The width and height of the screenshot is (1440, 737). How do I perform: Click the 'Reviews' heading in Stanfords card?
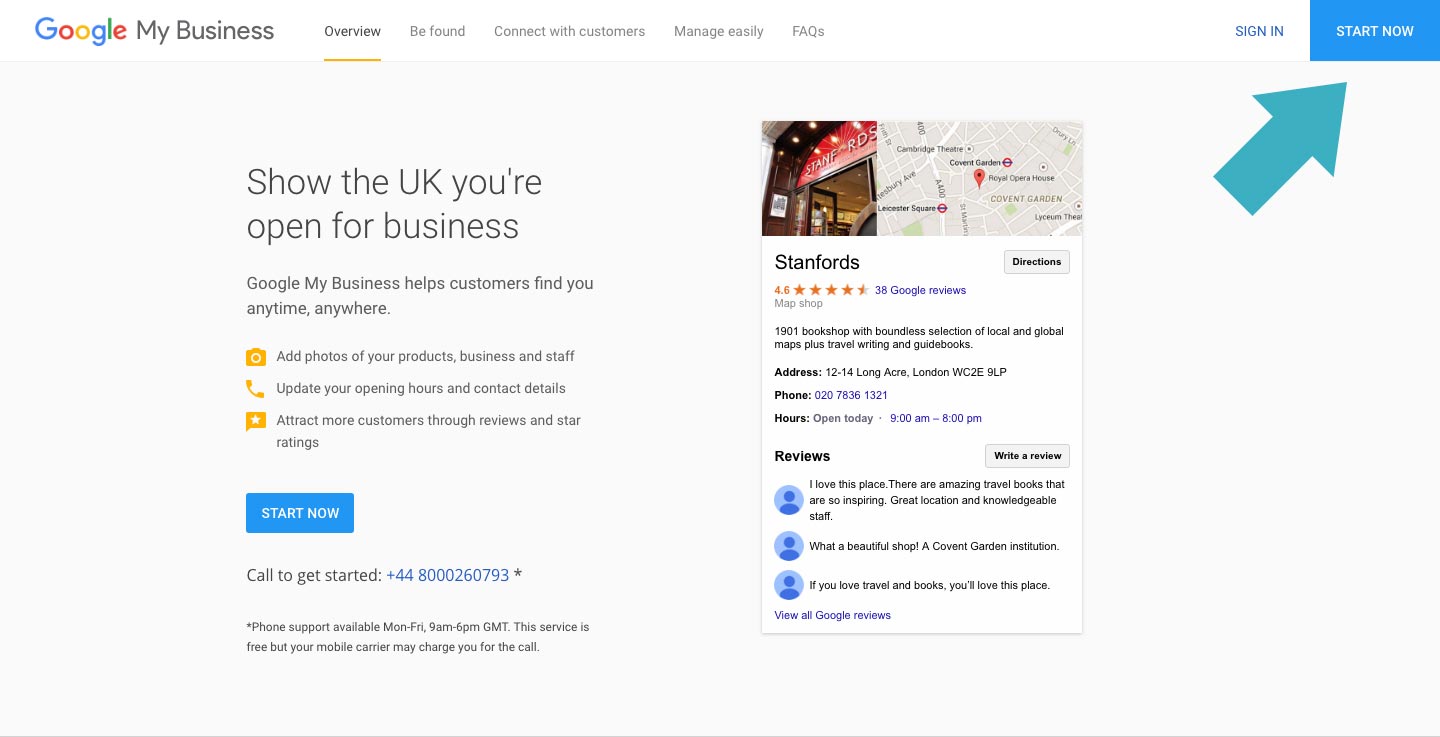coord(802,456)
